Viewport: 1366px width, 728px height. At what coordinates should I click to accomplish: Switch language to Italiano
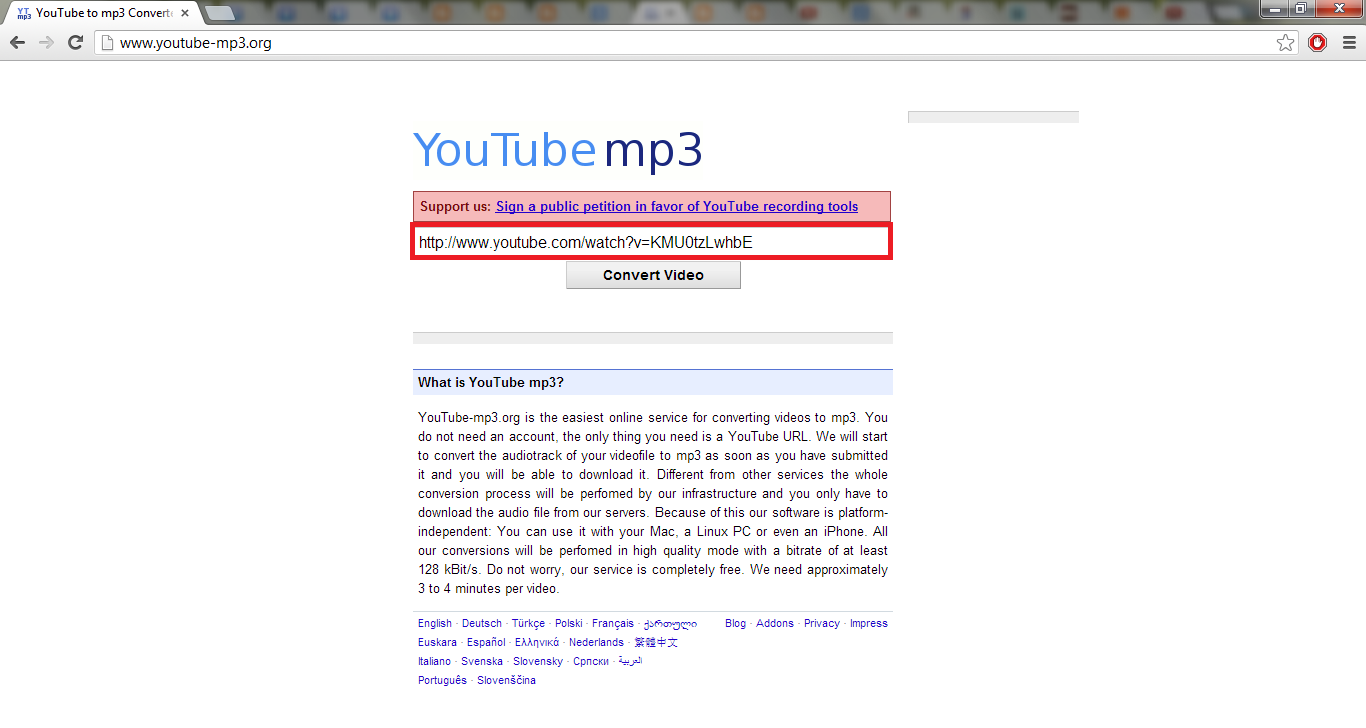[434, 662]
